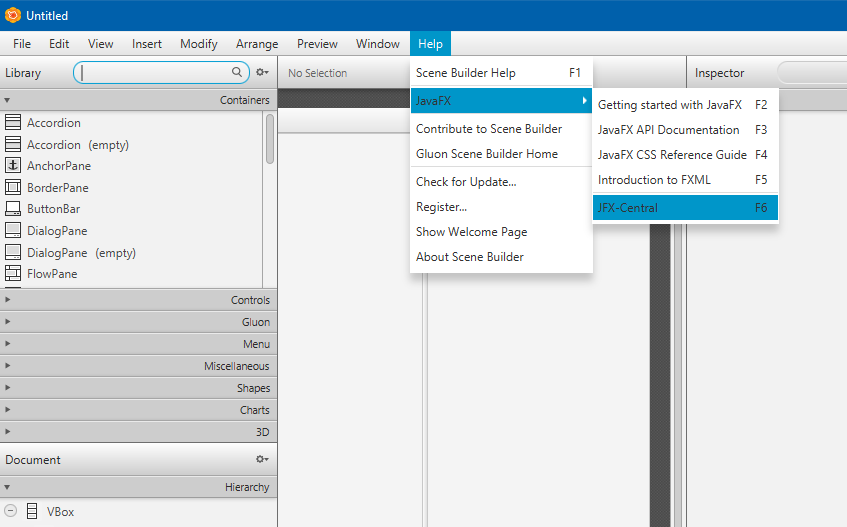Image resolution: width=847 pixels, height=527 pixels.
Task: Expand the Gluon section
Action: 8,321
